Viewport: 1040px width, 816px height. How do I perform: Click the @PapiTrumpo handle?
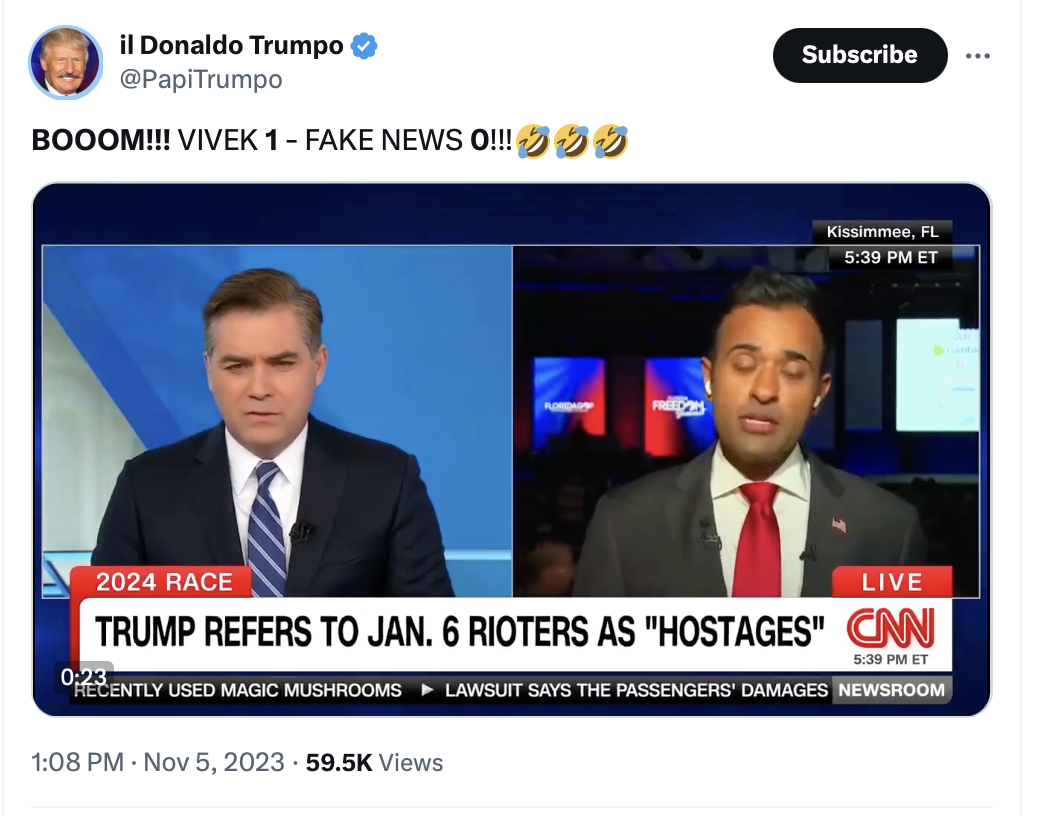200,80
